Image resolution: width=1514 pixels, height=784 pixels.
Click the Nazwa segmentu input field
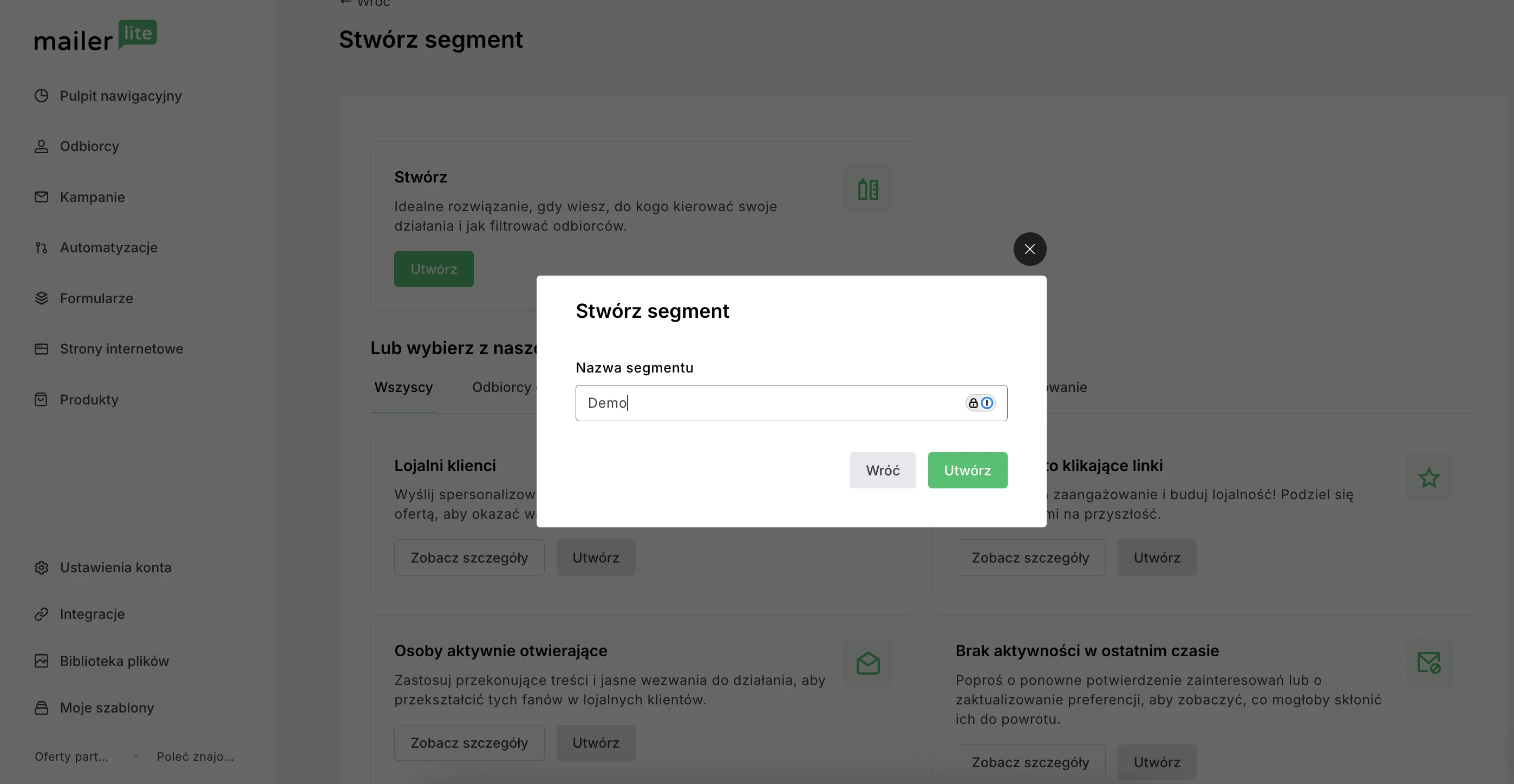pos(791,403)
